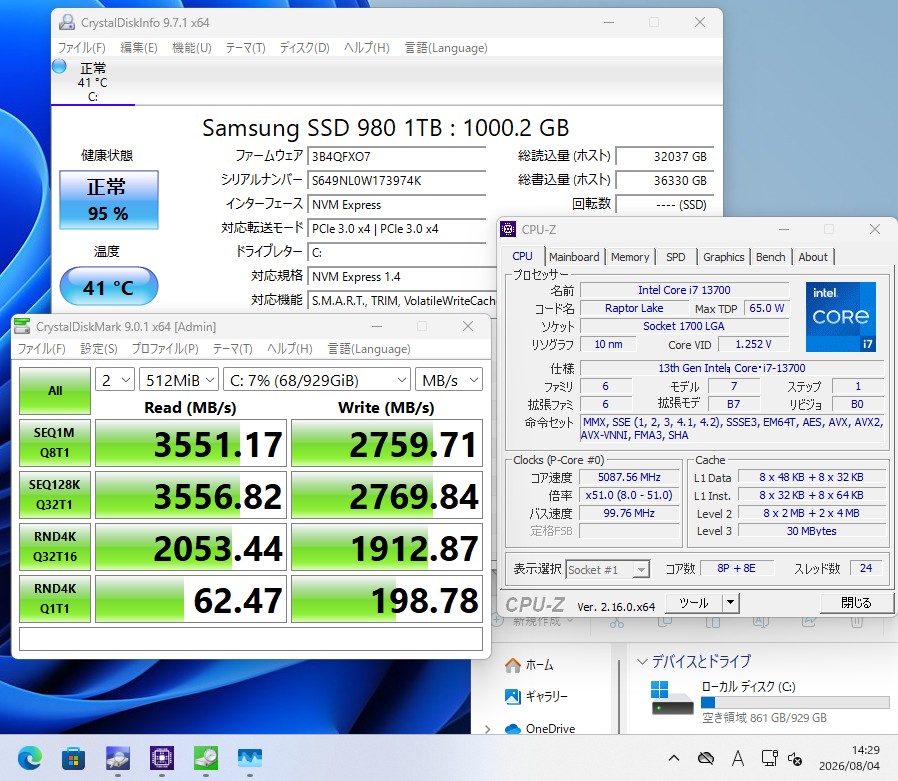
Task: Open the 512MiB test size dropdown
Action: click(x=179, y=380)
